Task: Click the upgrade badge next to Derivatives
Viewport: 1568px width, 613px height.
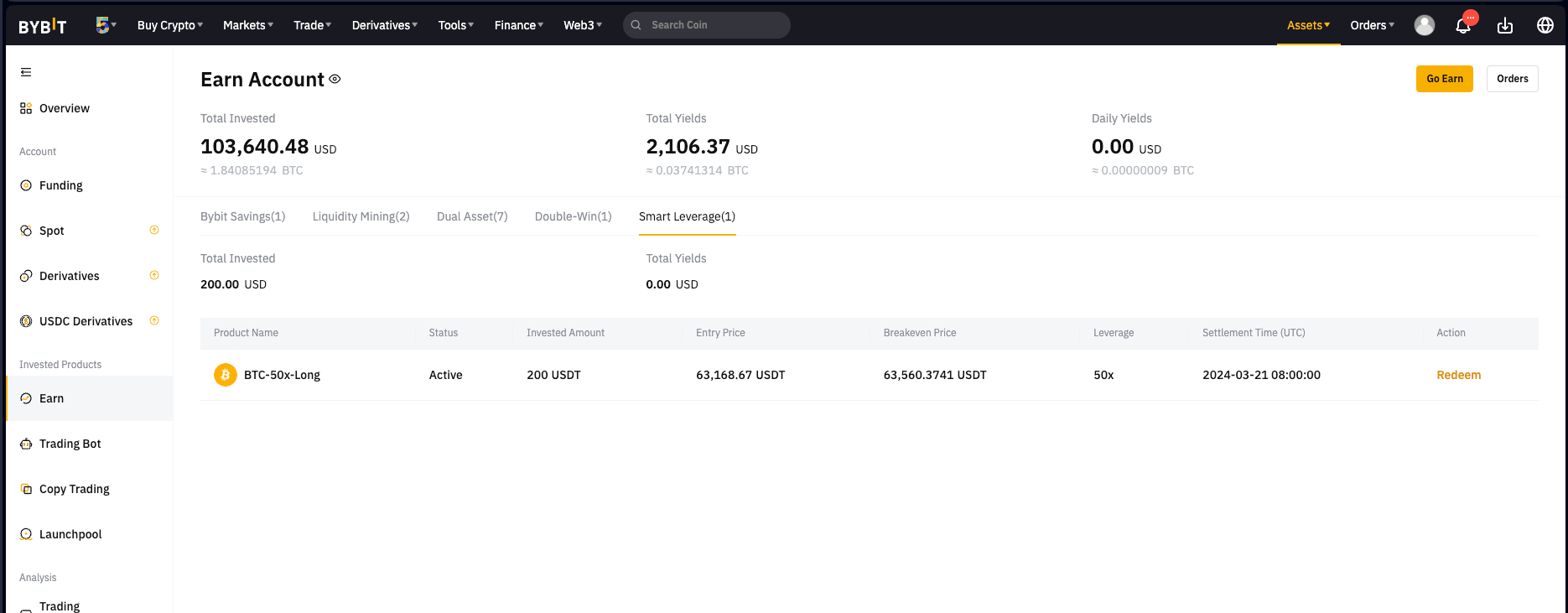Action: click(x=154, y=275)
